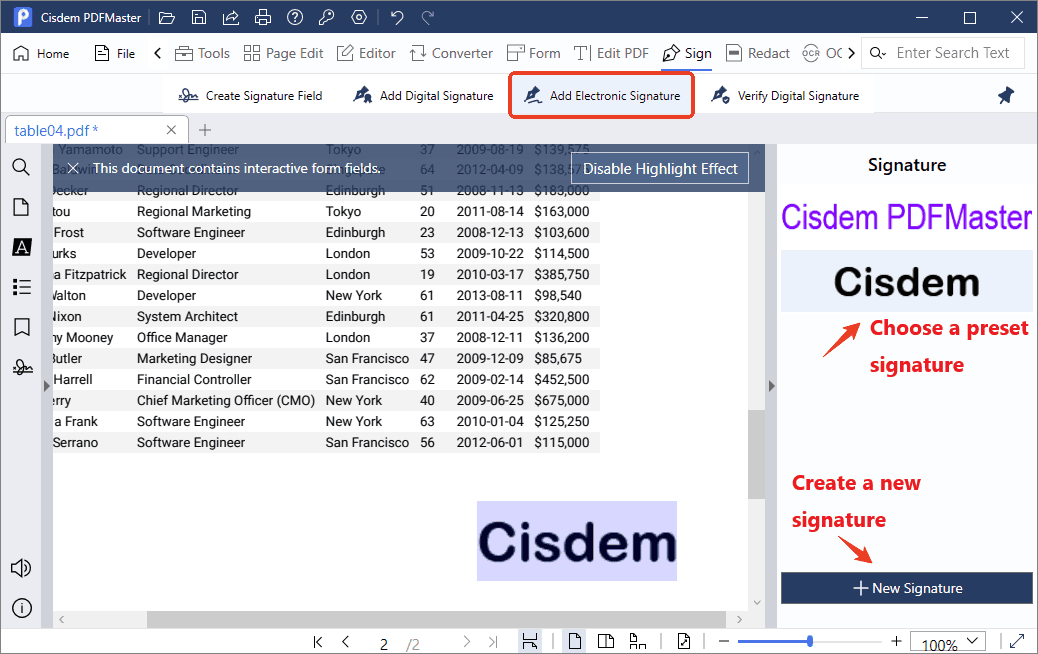Viewport: 1038px width, 654px height.
Task: Click Add Electronic Signature
Action: pyautogui.click(x=602, y=96)
